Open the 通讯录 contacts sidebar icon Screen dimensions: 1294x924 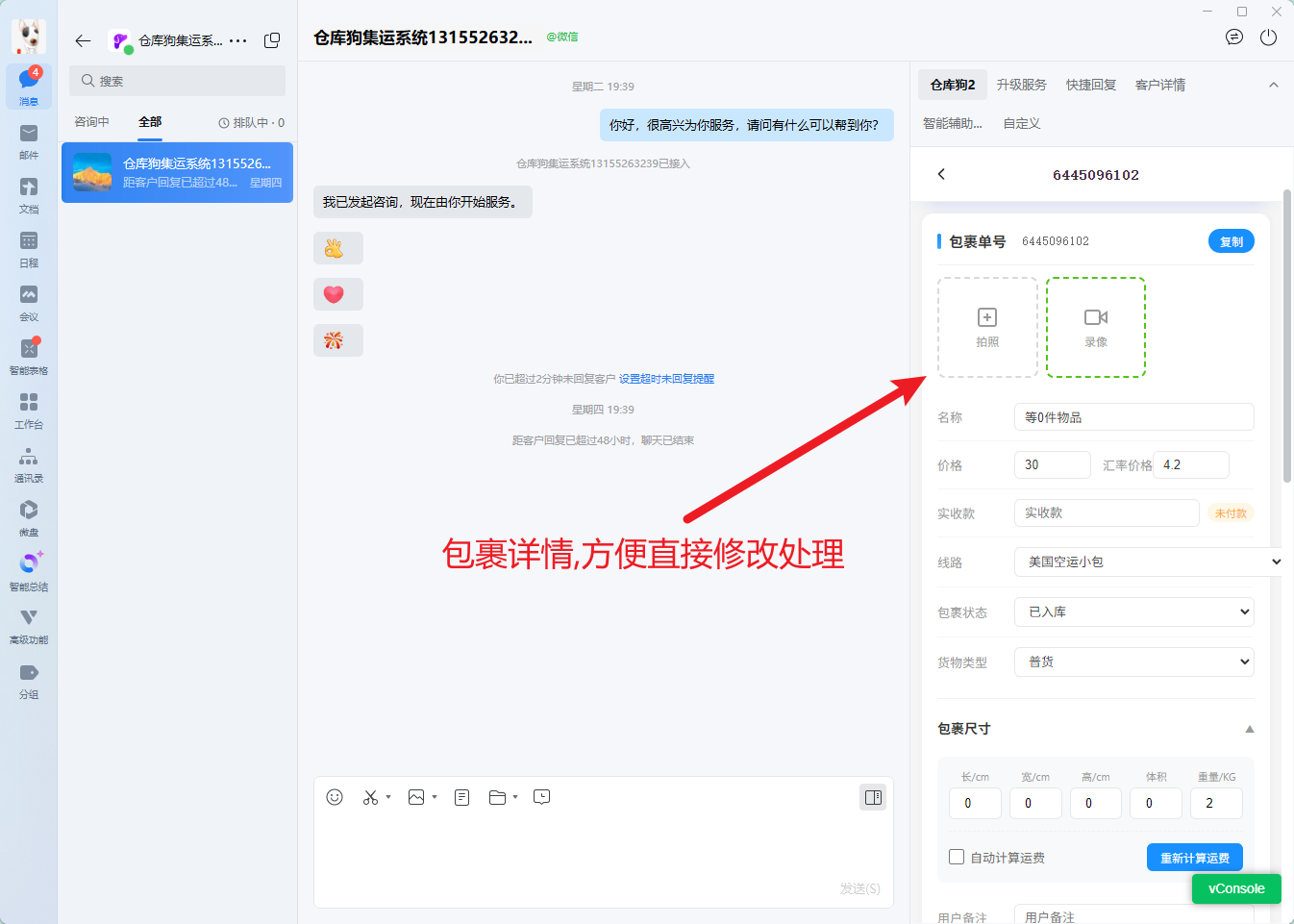click(29, 463)
